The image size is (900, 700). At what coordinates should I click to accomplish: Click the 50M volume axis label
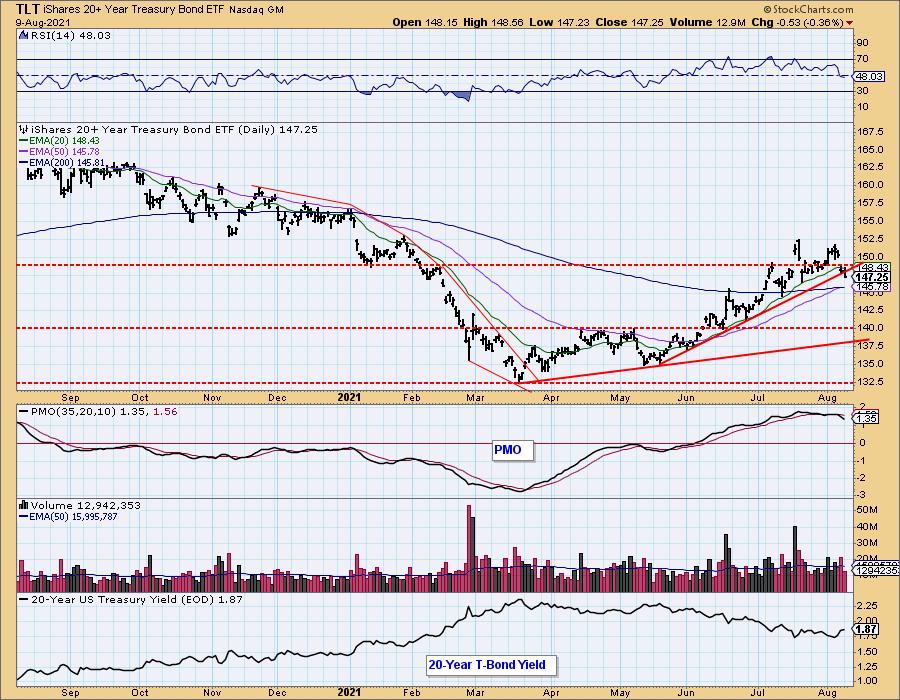click(x=867, y=510)
